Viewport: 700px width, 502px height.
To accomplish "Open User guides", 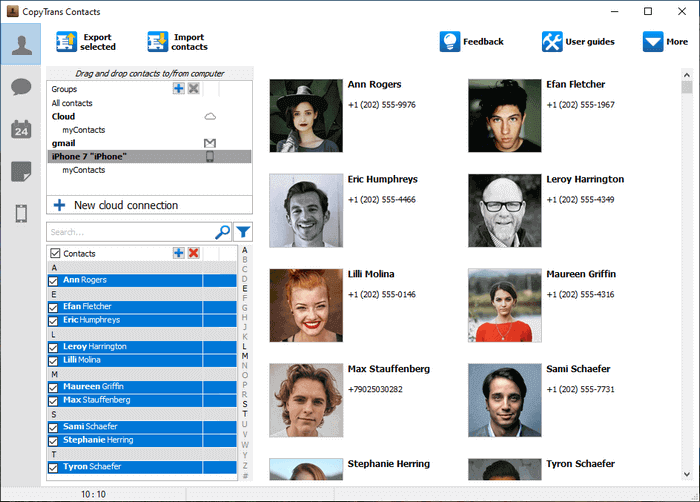I will click(578, 42).
